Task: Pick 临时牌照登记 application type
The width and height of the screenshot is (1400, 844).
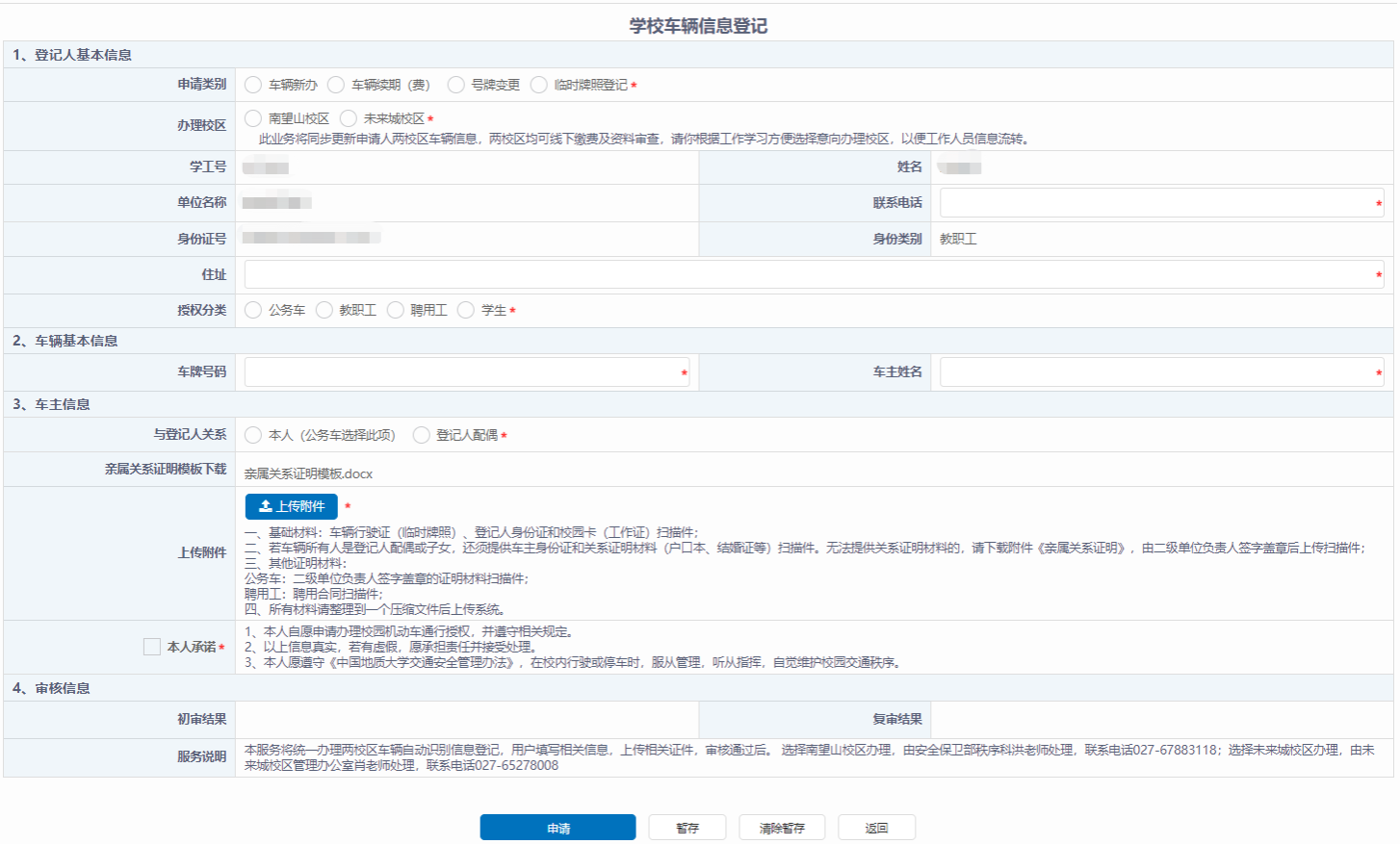Action: pos(539,85)
